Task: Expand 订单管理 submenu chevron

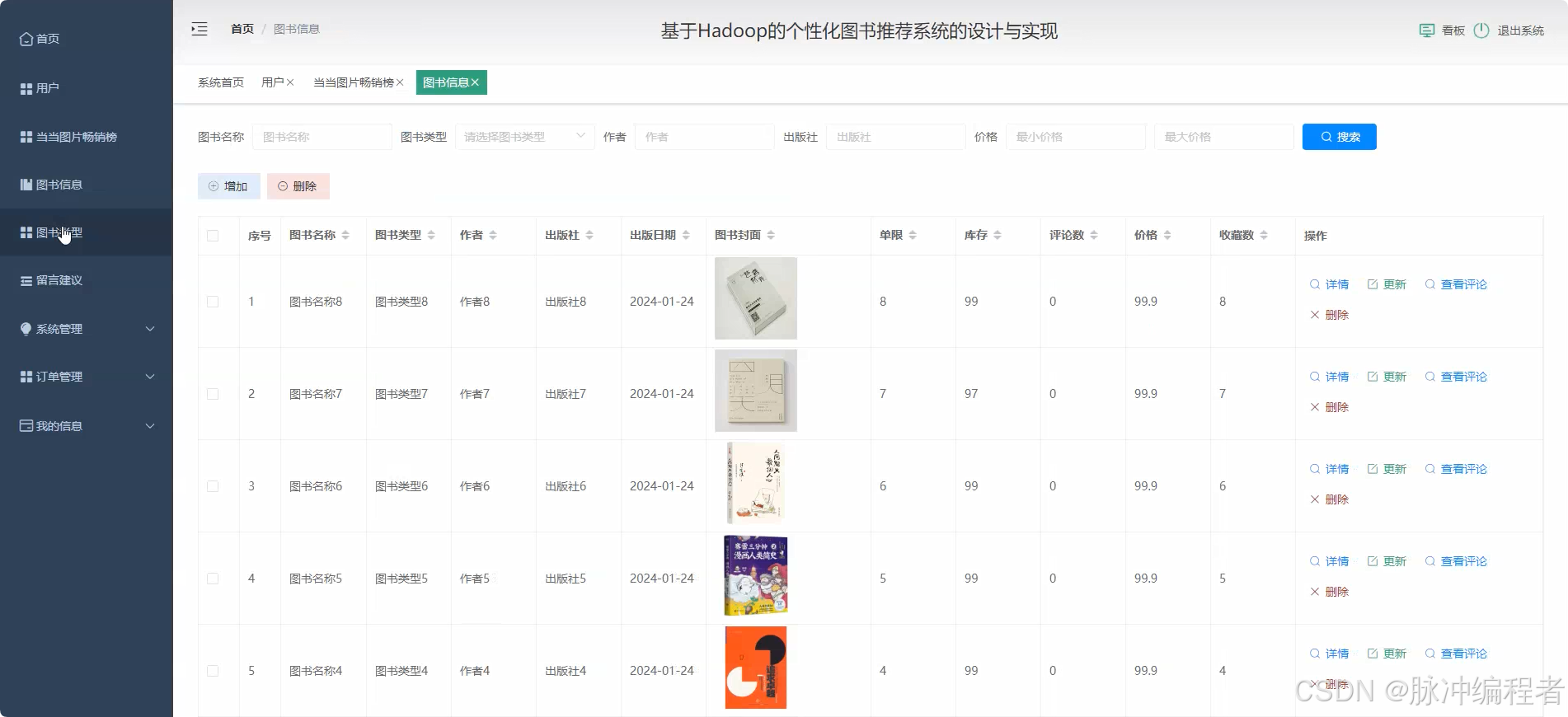Action: pyautogui.click(x=150, y=377)
